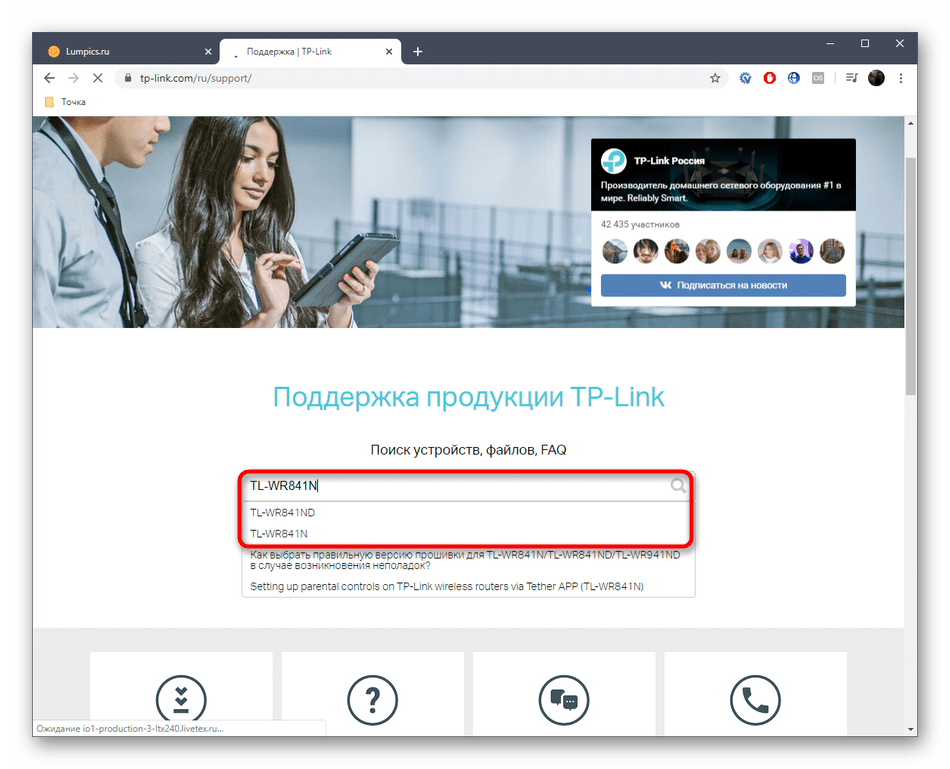This screenshot has width=950, height=769.
Task: Open the Точка bookmark folder
Action: 65,102
